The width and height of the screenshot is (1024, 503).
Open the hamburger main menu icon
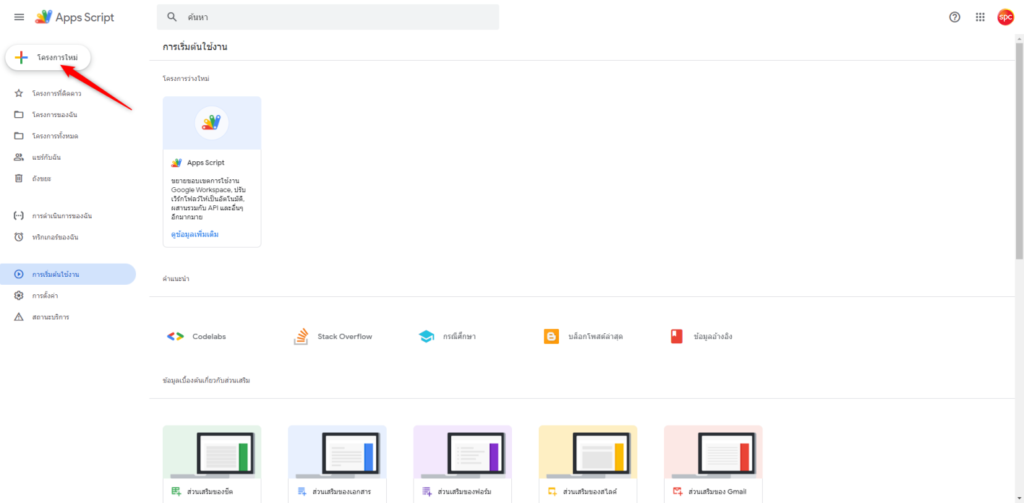click(x=19, y=17)
